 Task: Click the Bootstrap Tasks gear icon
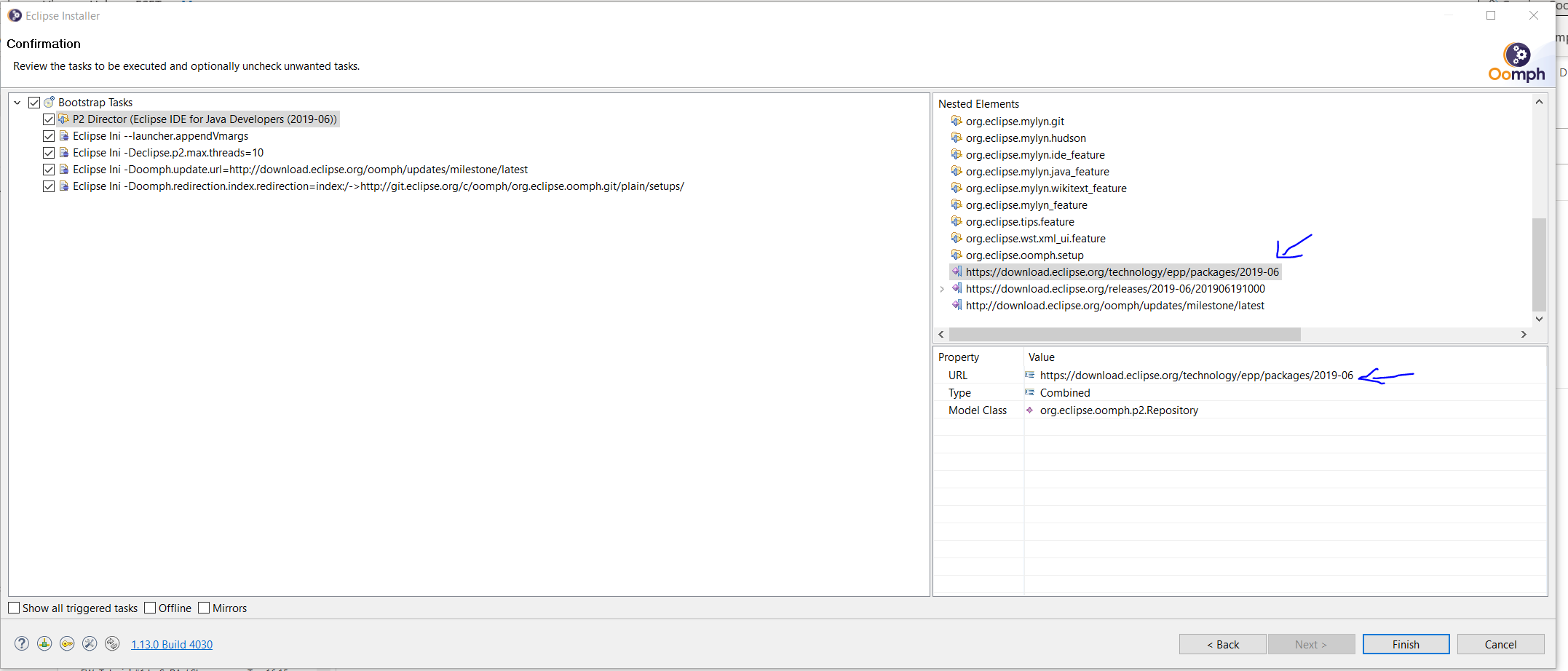click(50, 103)
